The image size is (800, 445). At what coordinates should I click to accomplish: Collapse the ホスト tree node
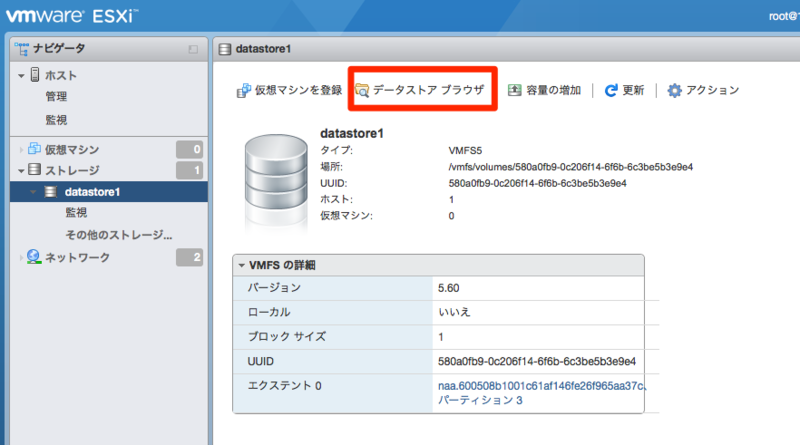(21, 76)
